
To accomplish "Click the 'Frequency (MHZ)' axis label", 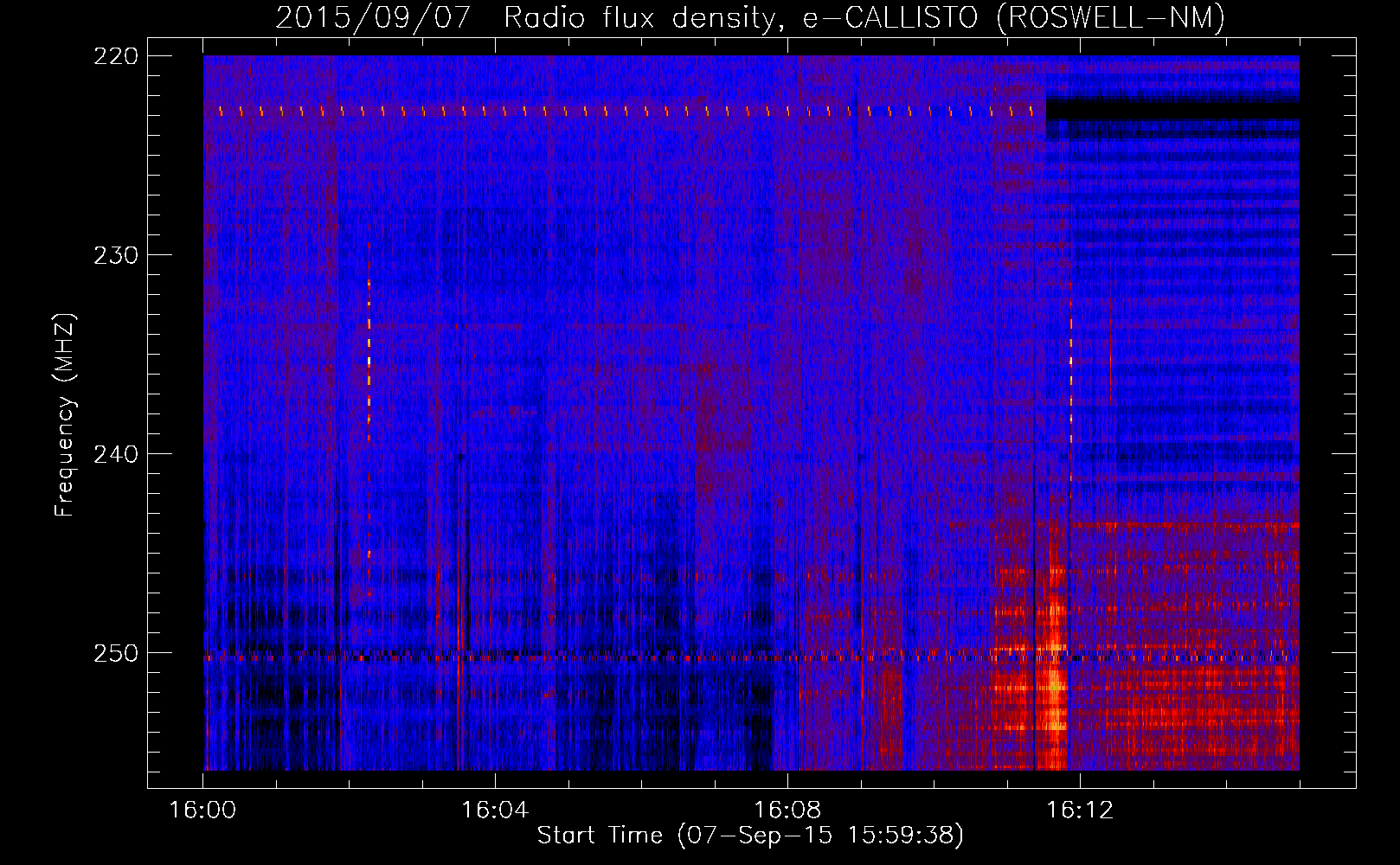I will tap(65, 414).
